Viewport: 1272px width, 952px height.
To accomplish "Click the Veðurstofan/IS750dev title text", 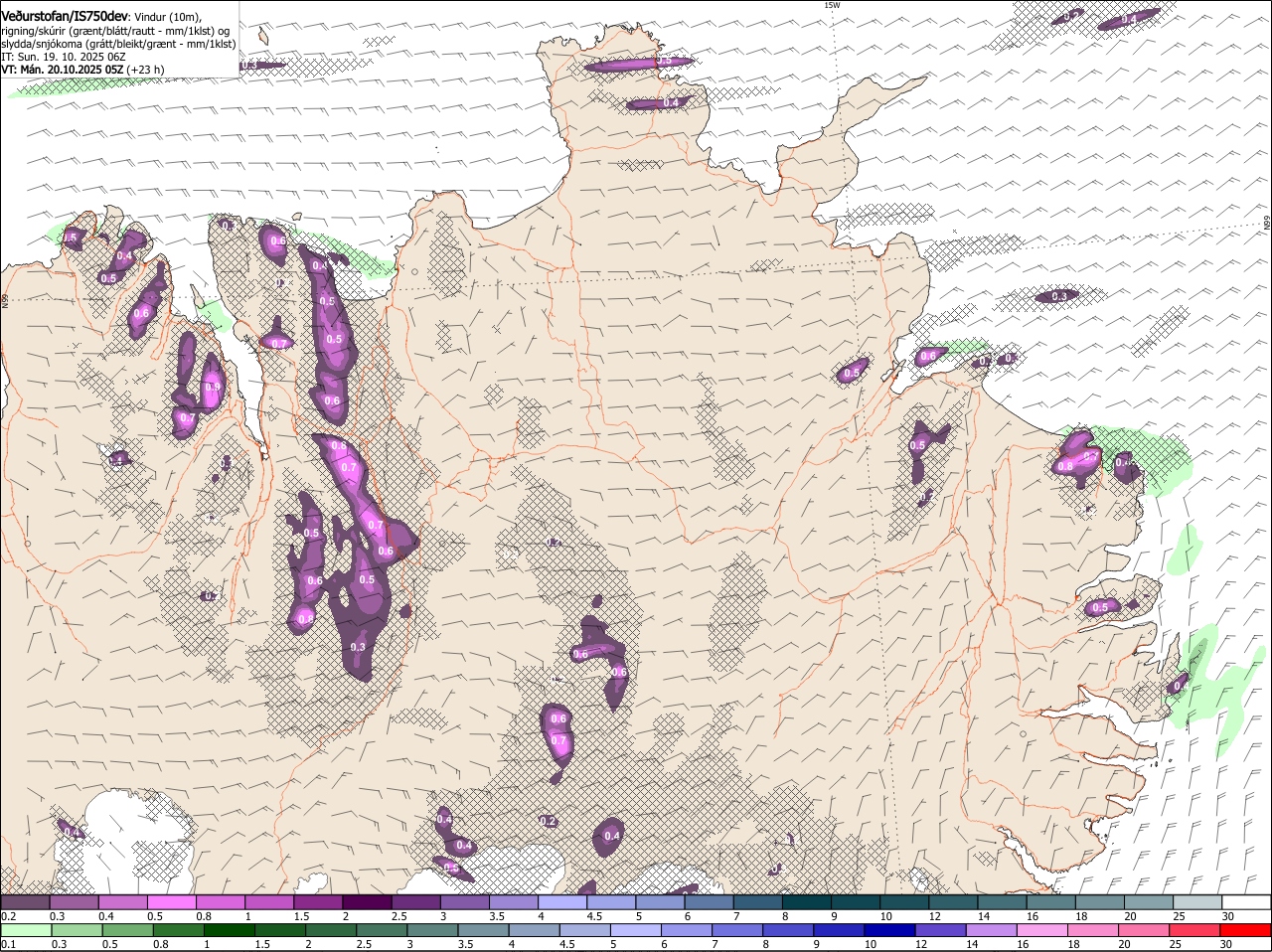I will [65, 17].
